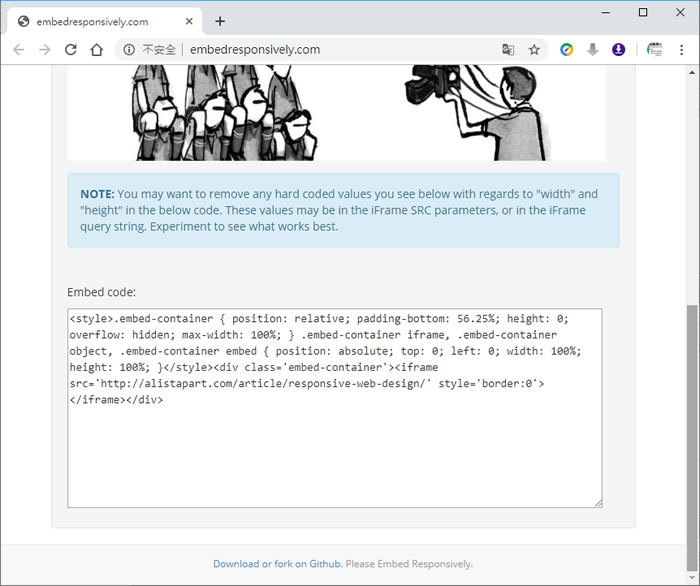Click 'Please Embed Responsively.' footer text
The width and height of the screenshot is (700, 586).
coord(409,564)
